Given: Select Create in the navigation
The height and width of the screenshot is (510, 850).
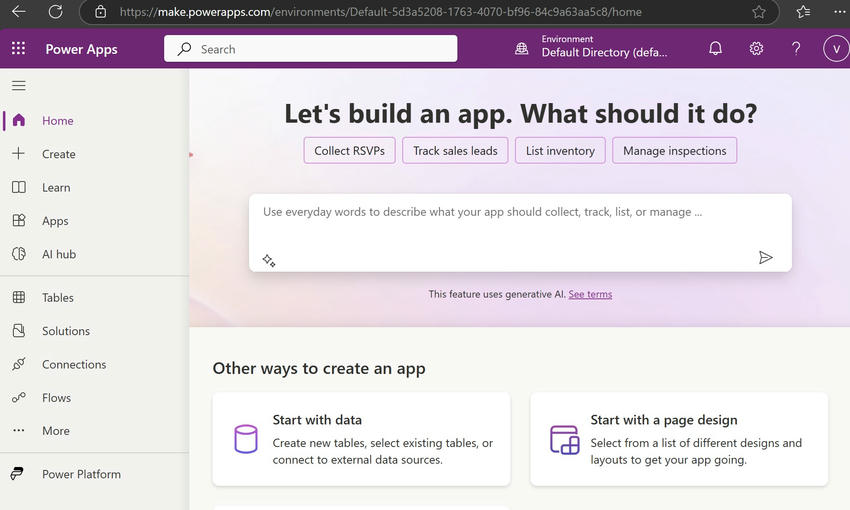Looking at the screenshot, I should 59,154.
